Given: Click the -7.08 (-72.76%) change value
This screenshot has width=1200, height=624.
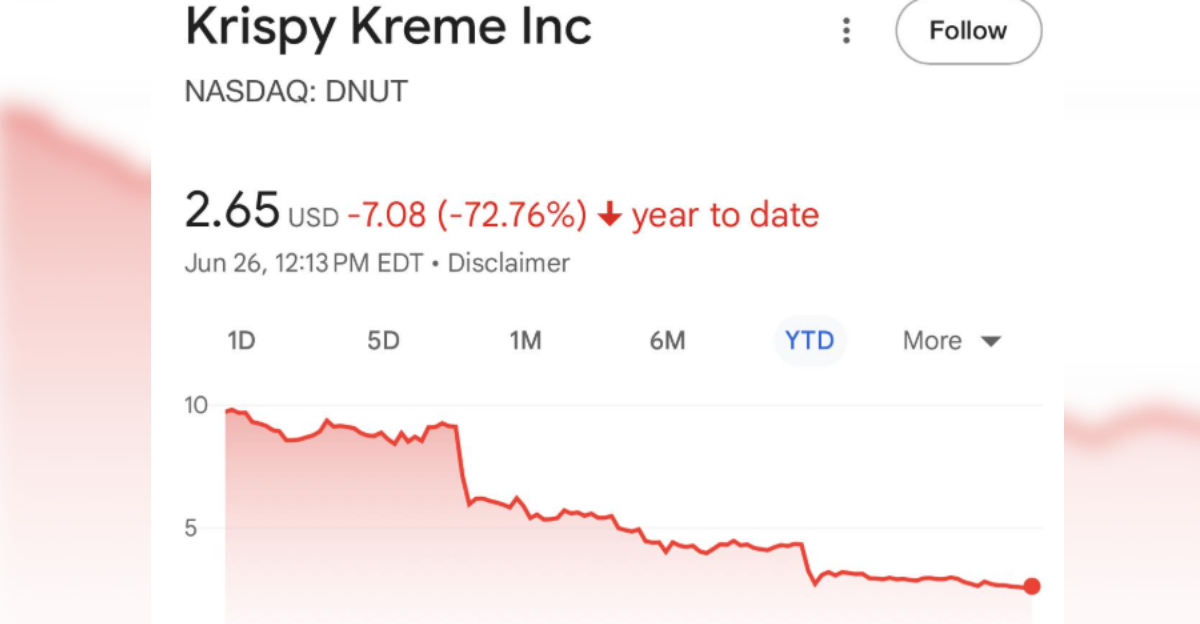Looking at the screenshot, I should click(467, 215).
